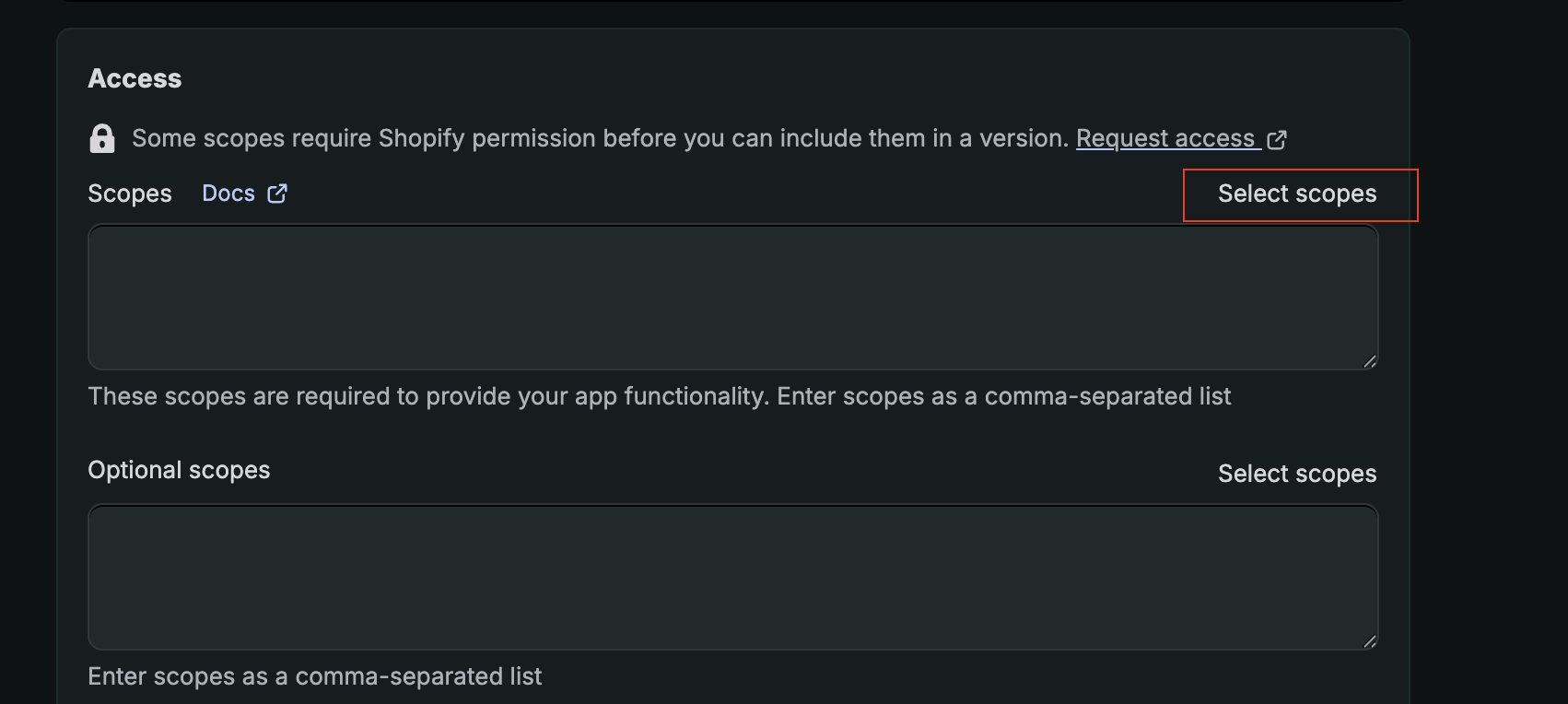
Task: Click the comma-separated list helper text
Action: pyautogui.click(x=659, y=396)
